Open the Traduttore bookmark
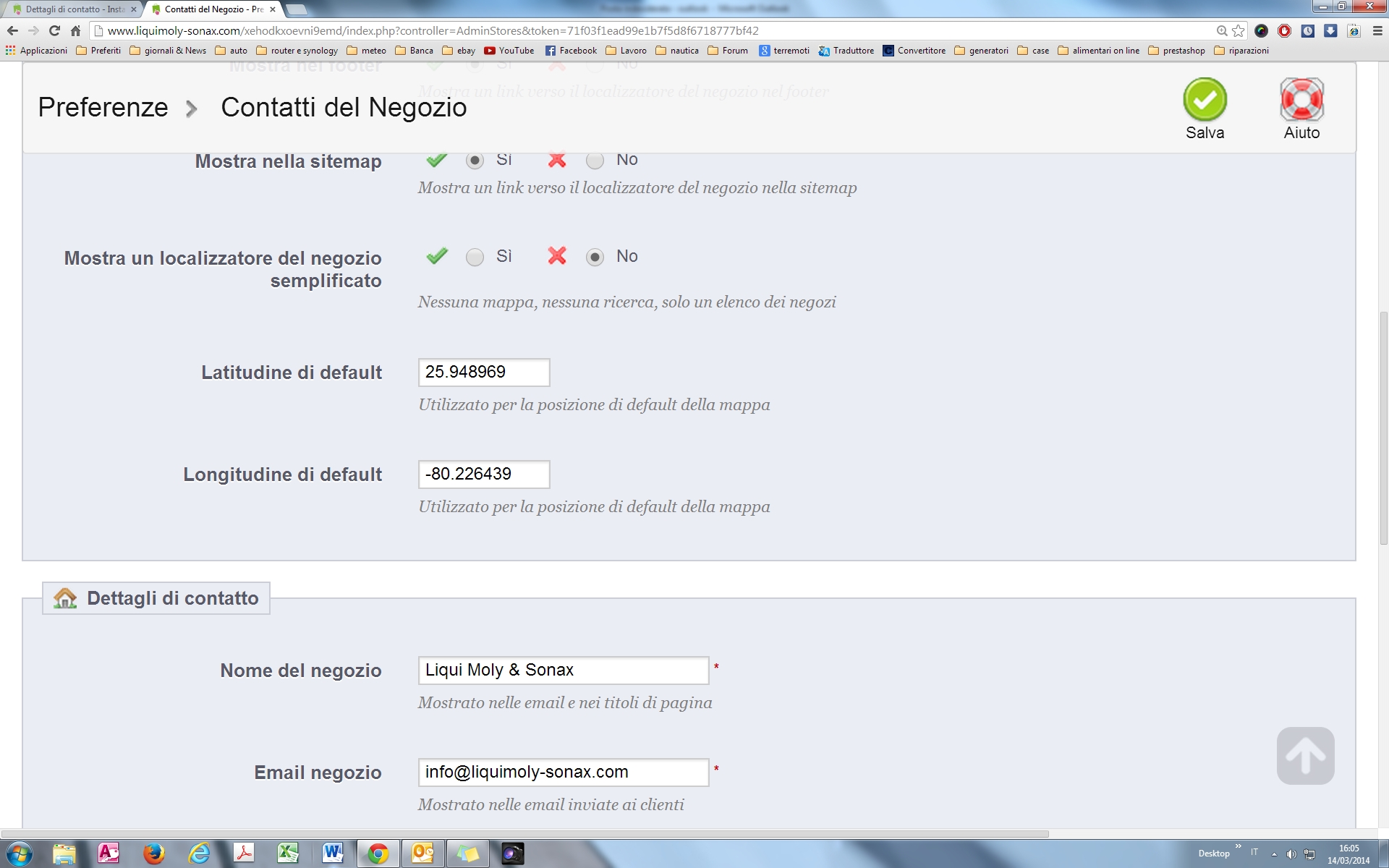Image resolution: width=1389 pixels, height=868 pixels. [x=846, y=51]
